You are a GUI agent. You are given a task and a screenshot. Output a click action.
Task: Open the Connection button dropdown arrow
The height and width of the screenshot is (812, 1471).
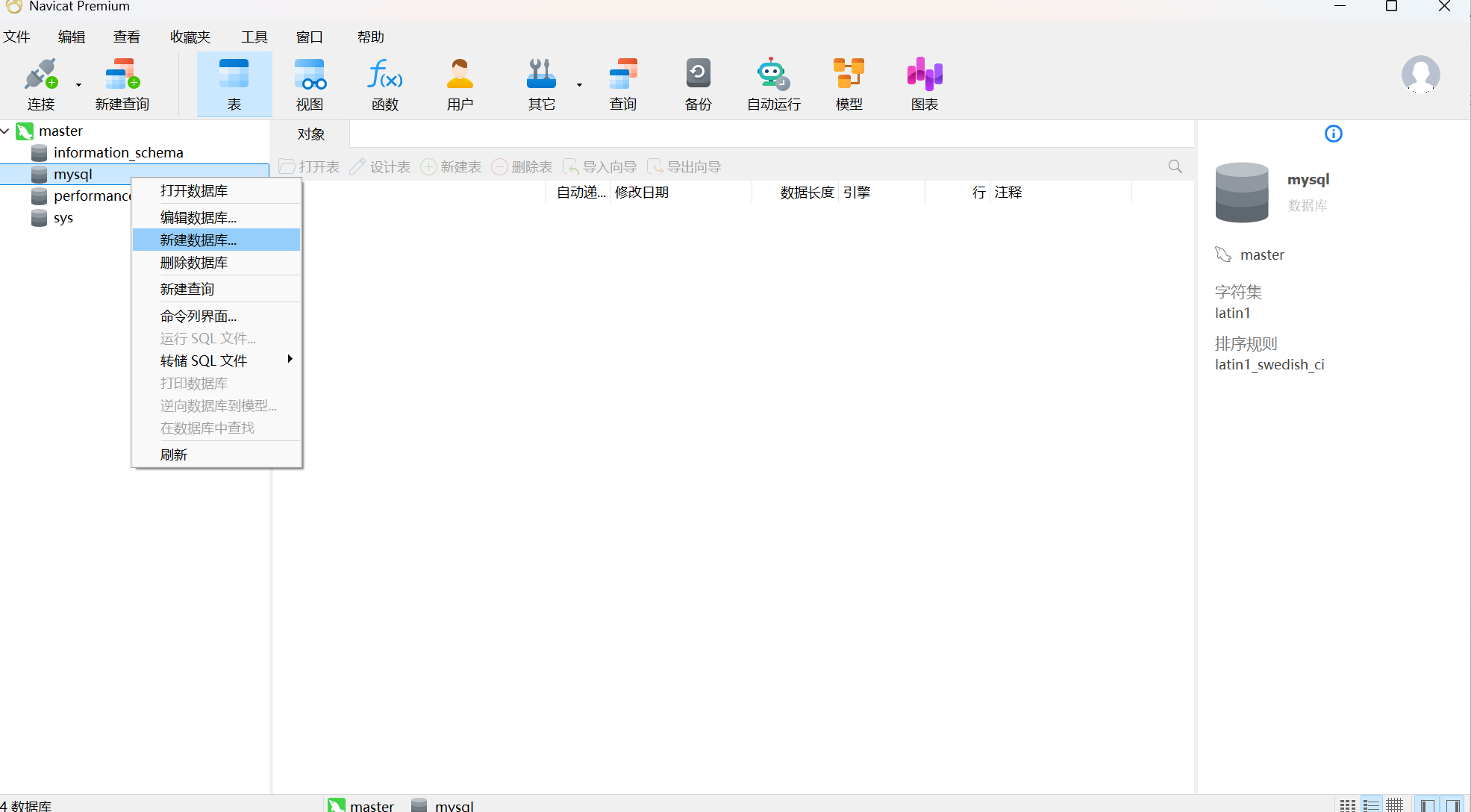[x=78, y=85]
